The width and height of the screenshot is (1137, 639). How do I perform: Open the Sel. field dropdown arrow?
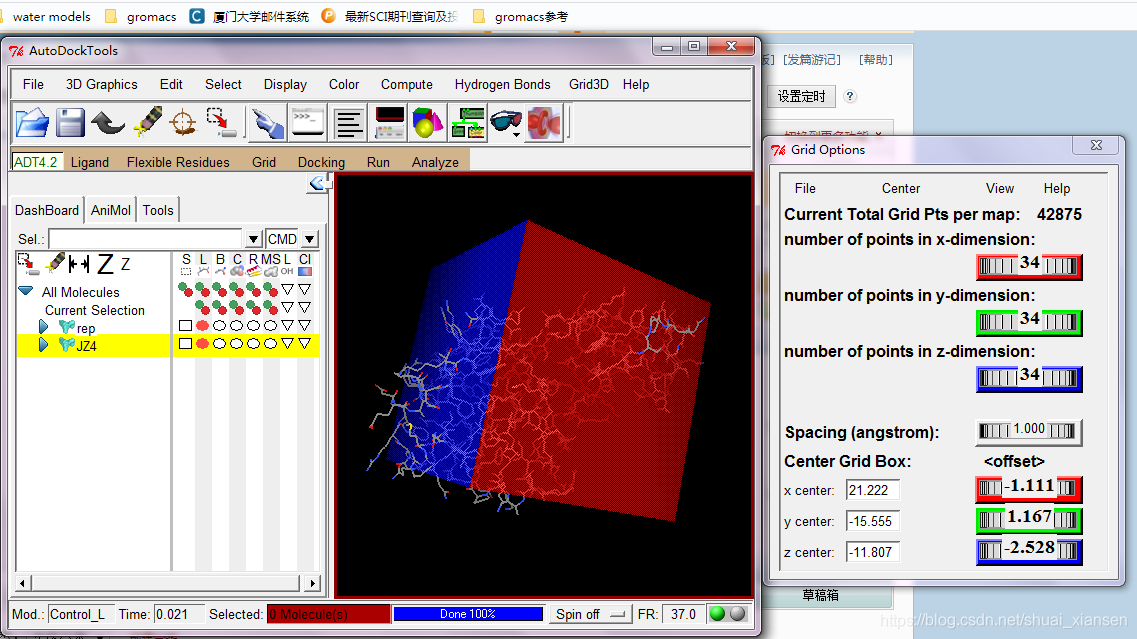253,239
